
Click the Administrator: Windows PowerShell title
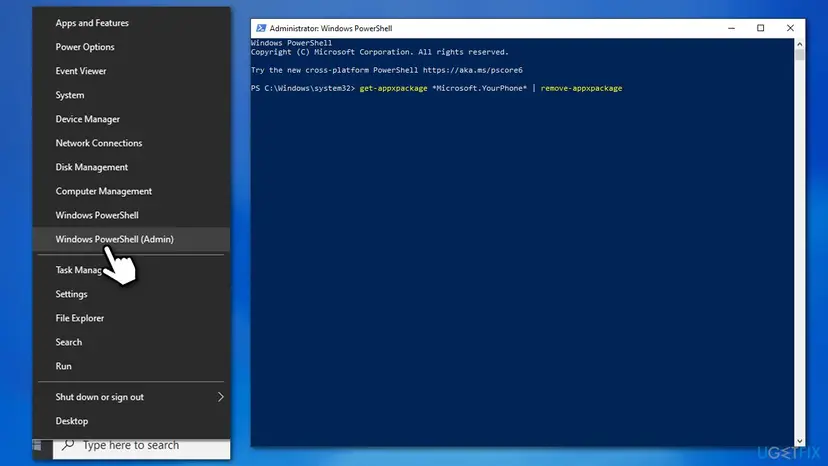pos(331,29)
